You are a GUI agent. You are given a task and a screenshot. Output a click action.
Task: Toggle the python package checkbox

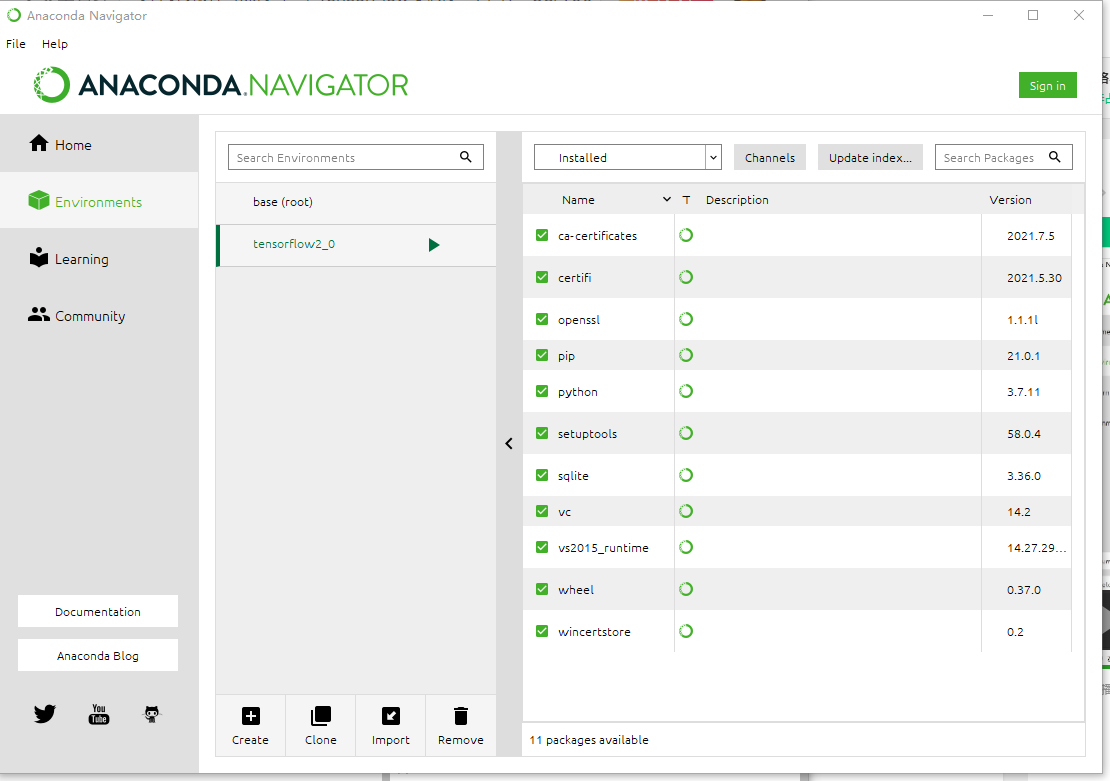pos(542,391)
